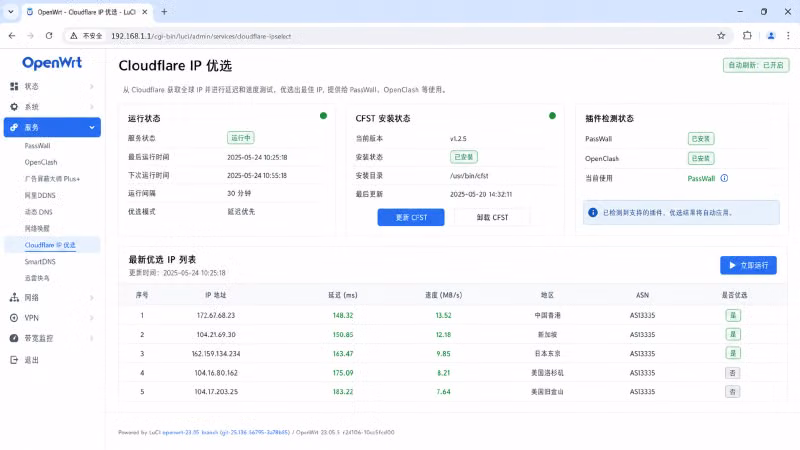Open SmartDNS menu item

click(x=40, y=262)
